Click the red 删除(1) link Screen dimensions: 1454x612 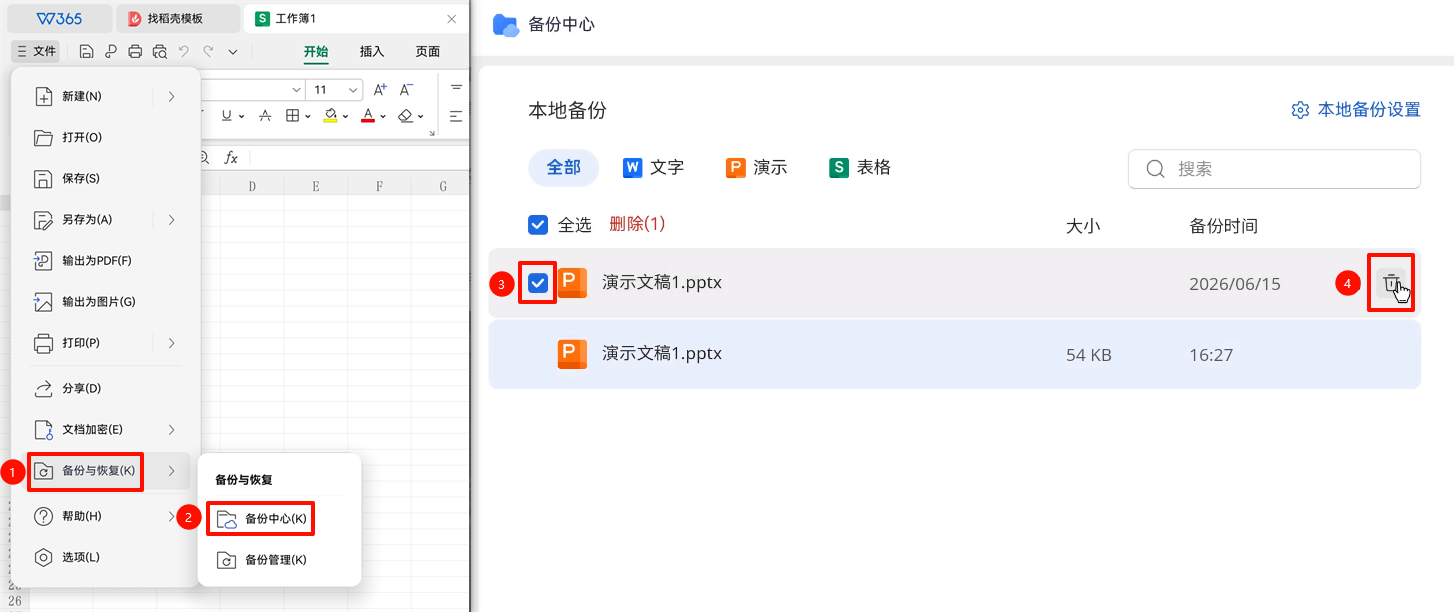point(637,224)
